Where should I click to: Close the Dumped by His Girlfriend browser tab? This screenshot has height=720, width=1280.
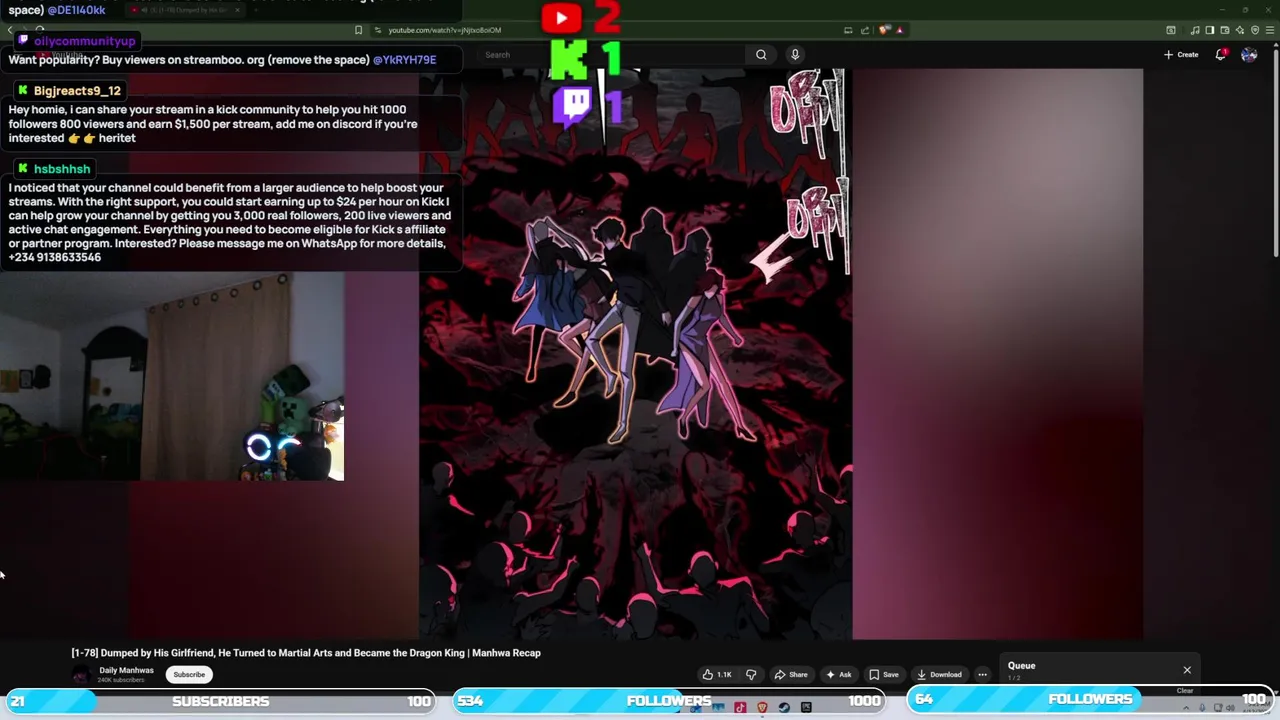click(x=237, y=10)
